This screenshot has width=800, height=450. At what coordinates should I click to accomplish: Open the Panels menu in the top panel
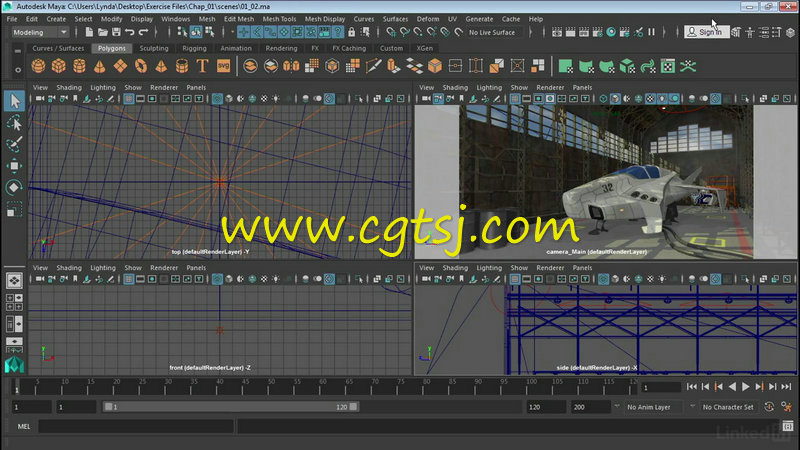coord(196,87)
